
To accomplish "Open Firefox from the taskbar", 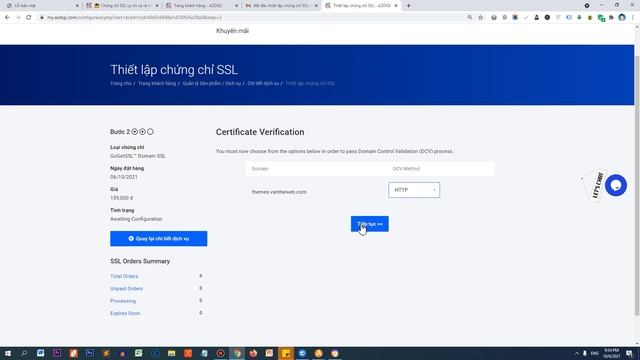I will tap(253, 353).
